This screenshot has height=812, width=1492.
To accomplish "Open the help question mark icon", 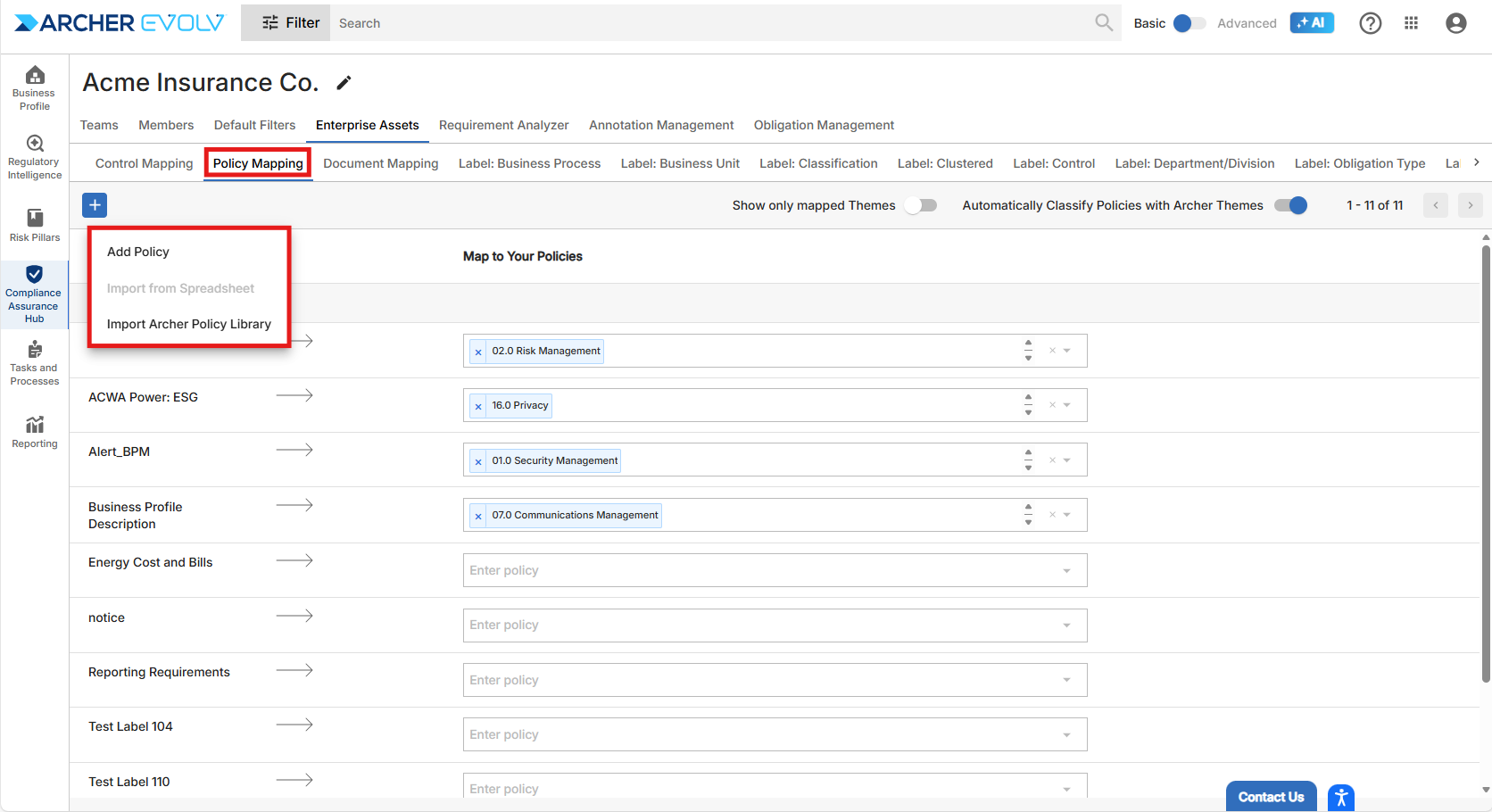I will coord(1370,23).
